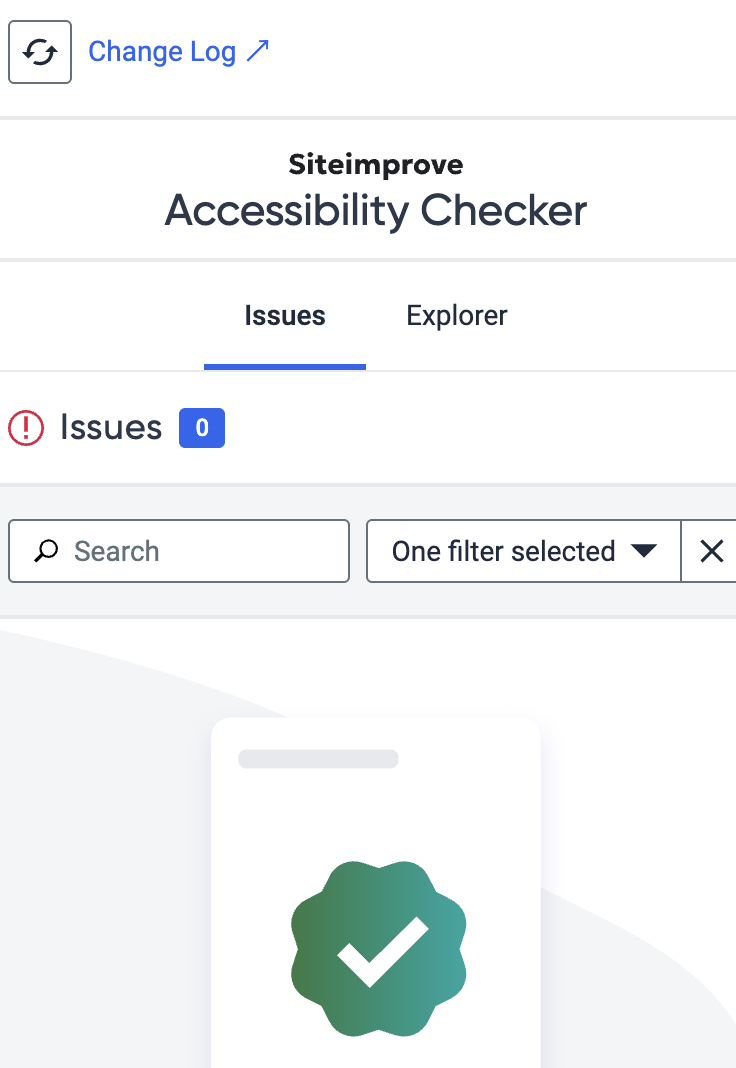The image size is (736, 1068).
Task: Switch to the Issues tab
Action: tap(285, 316)
